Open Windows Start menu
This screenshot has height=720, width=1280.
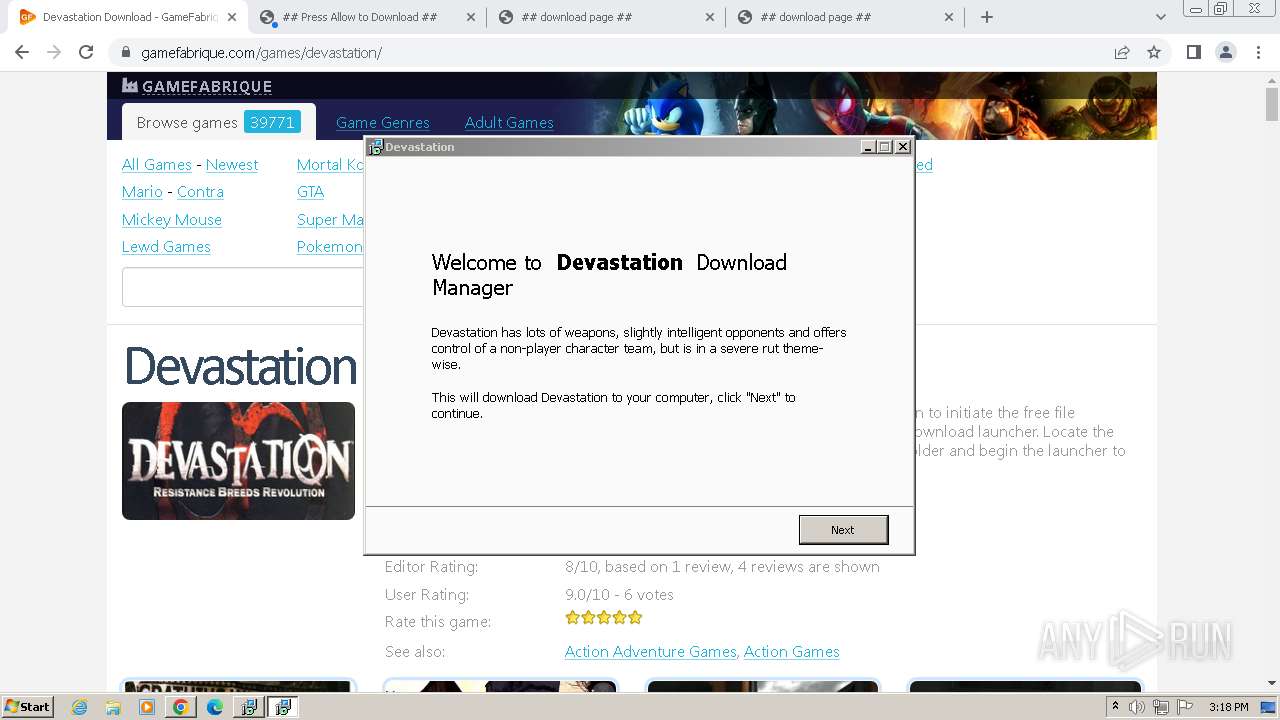[28, 706]
